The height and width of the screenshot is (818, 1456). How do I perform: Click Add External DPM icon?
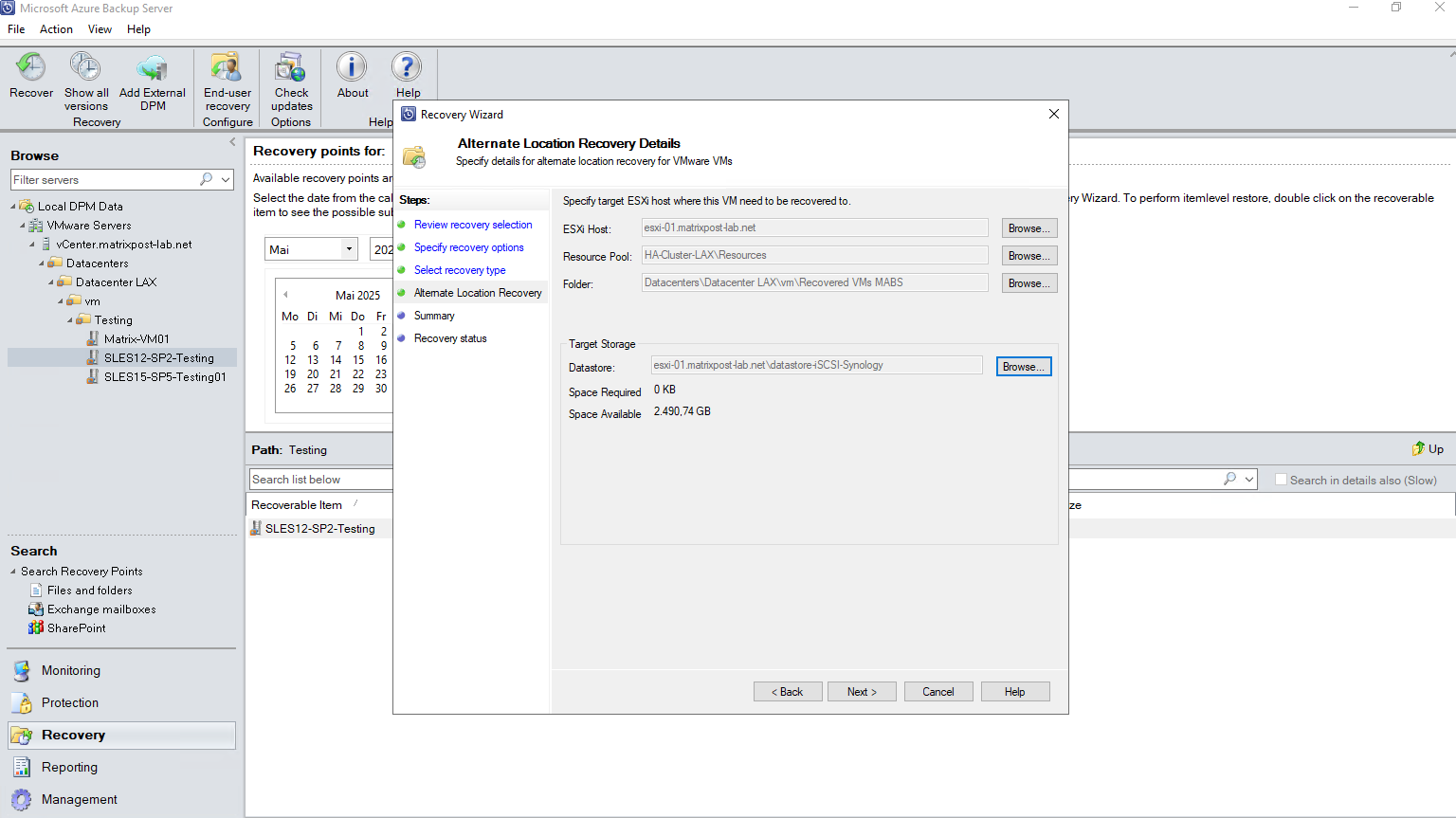tap(152, 67)
